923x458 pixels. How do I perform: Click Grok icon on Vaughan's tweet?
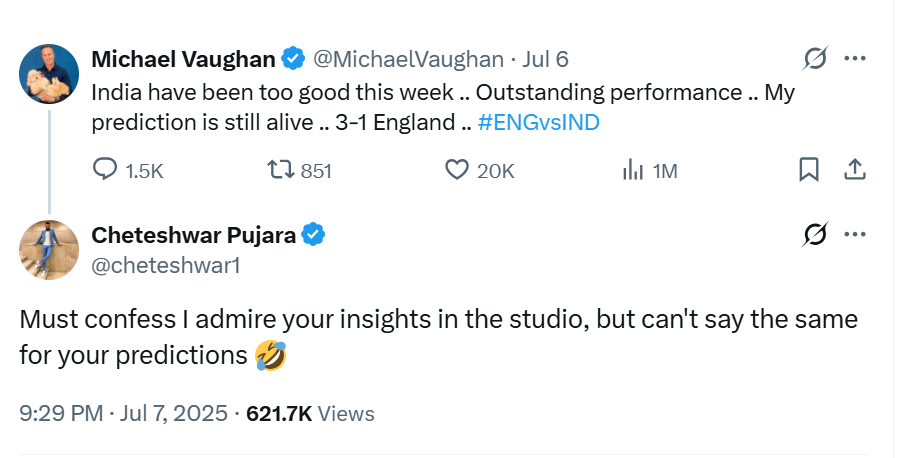click(815, 59)
